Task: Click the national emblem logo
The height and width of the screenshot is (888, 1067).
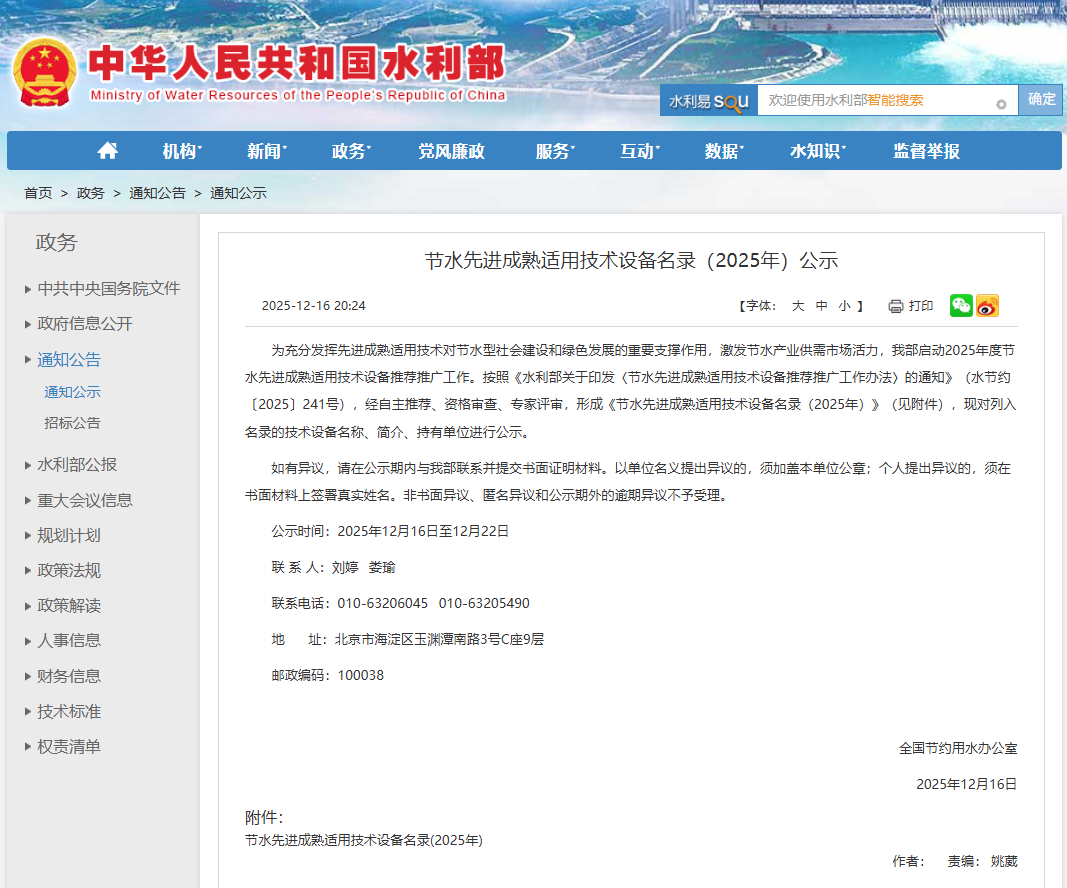Action: [45, 73]
